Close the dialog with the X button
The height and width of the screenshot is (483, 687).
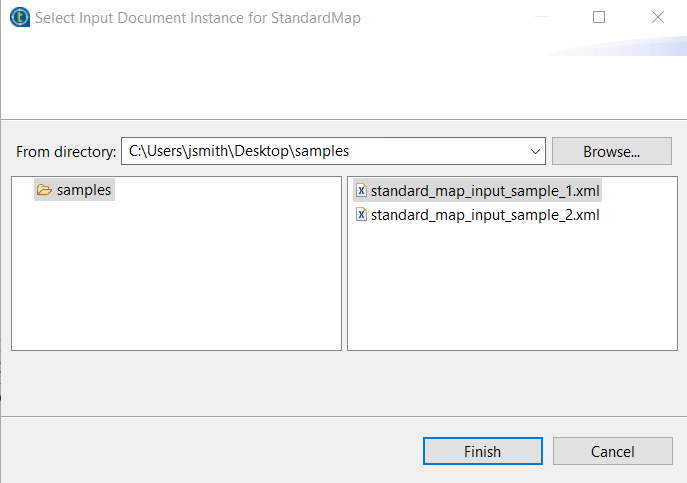tap(657, 17)
